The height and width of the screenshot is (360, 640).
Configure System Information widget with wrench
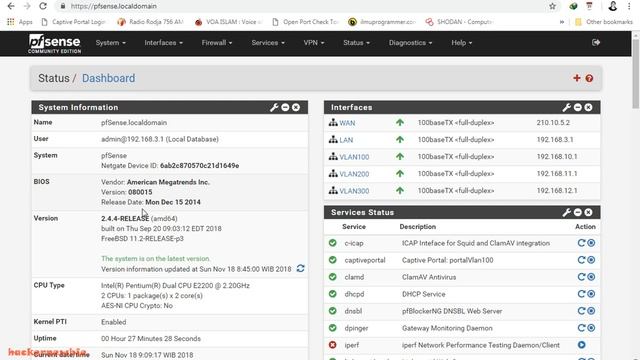point(274,107)
